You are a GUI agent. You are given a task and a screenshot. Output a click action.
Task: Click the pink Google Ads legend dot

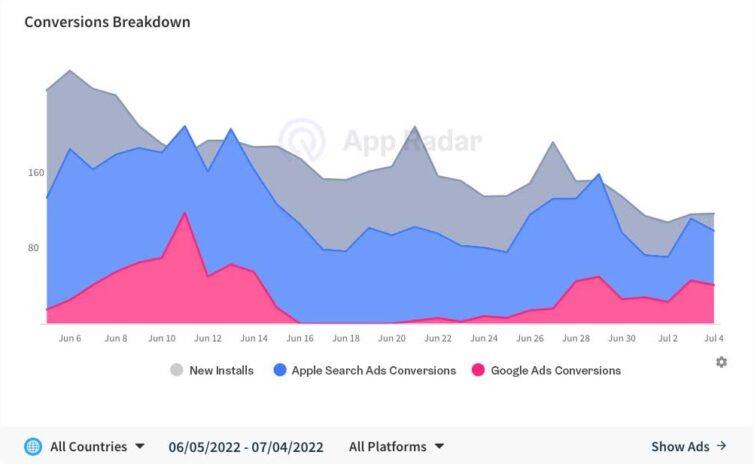478,370
